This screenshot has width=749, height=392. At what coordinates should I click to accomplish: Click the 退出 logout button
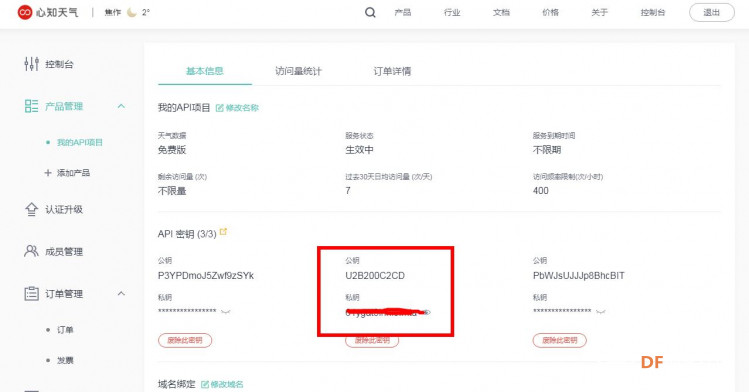tap(712, 12)
